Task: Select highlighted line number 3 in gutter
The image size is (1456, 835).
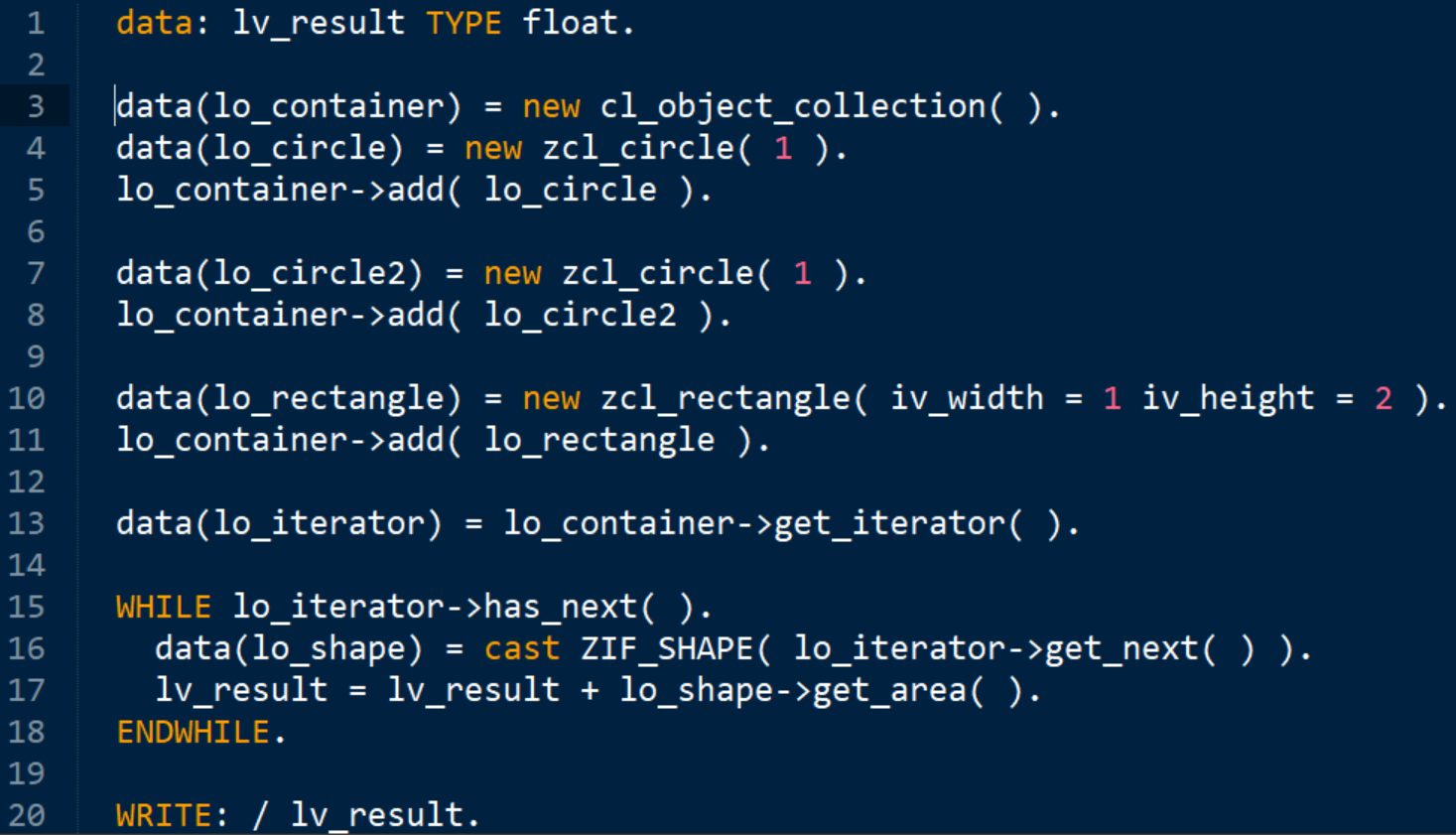Action: point(36,106)
